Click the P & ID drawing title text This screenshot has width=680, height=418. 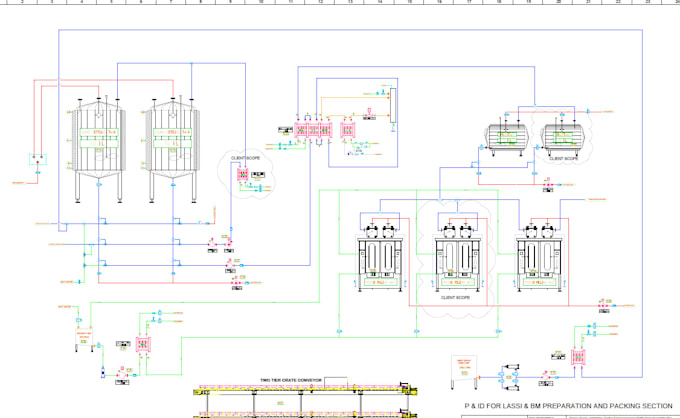click(x=568, y=406)
